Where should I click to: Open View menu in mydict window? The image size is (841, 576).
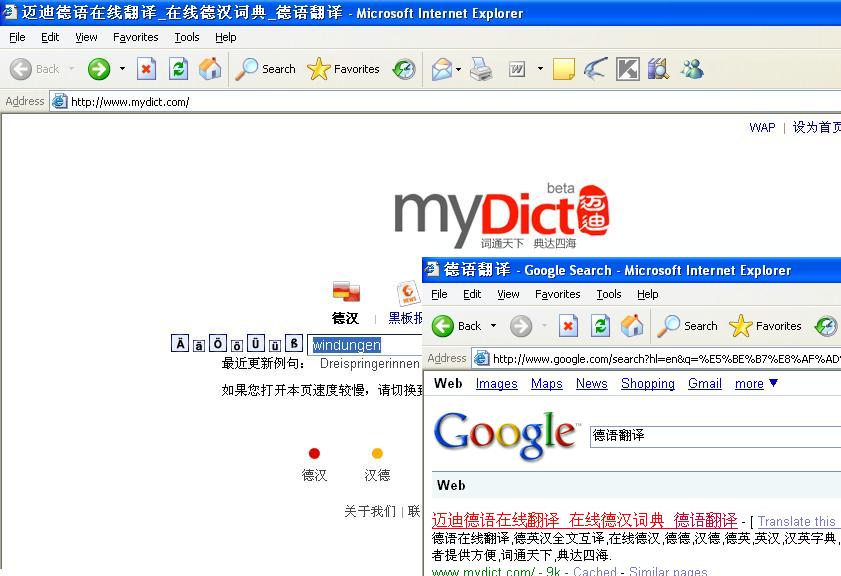pos(86,37)
